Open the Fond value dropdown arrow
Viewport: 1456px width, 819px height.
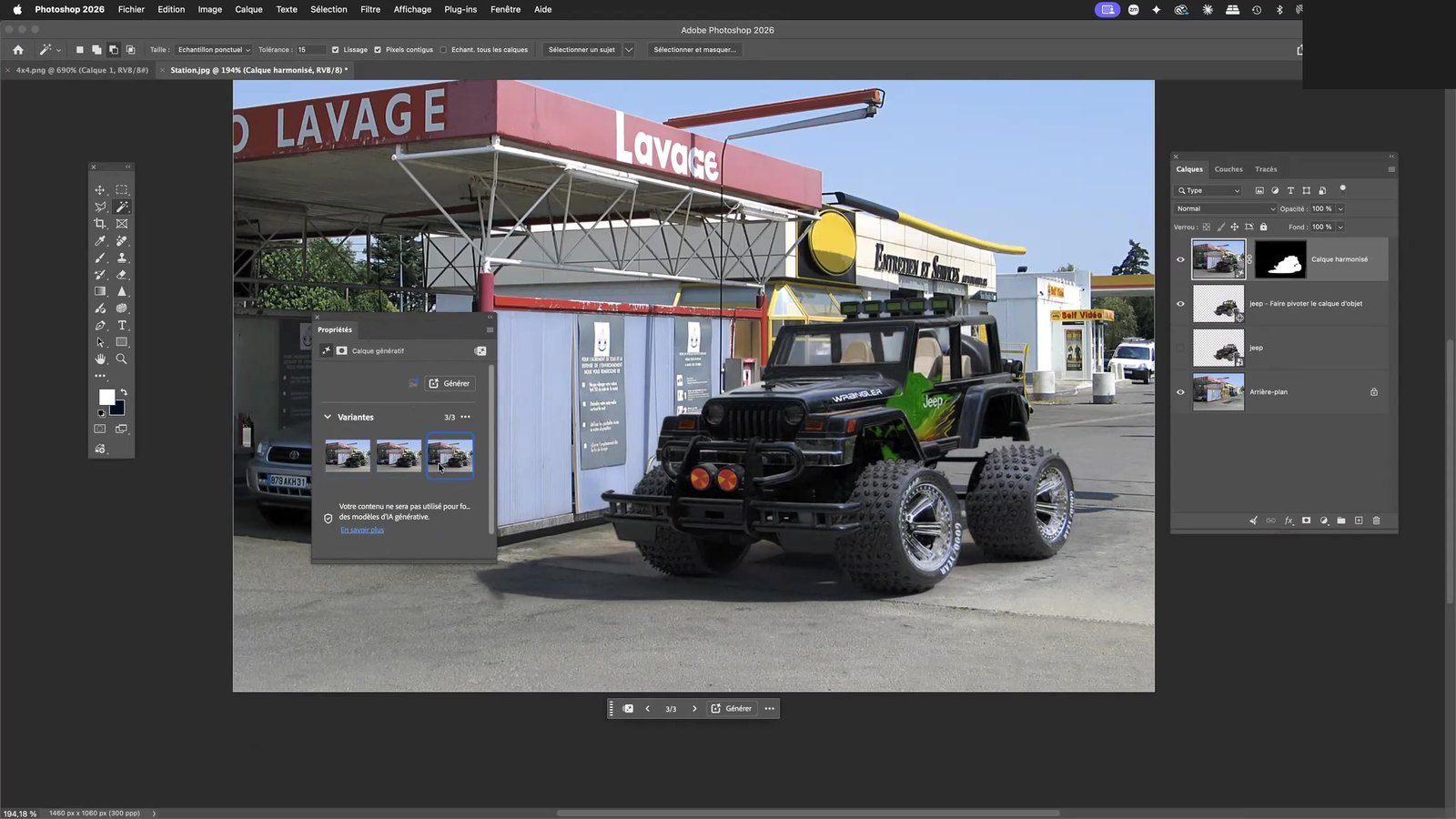(1340, 227)
